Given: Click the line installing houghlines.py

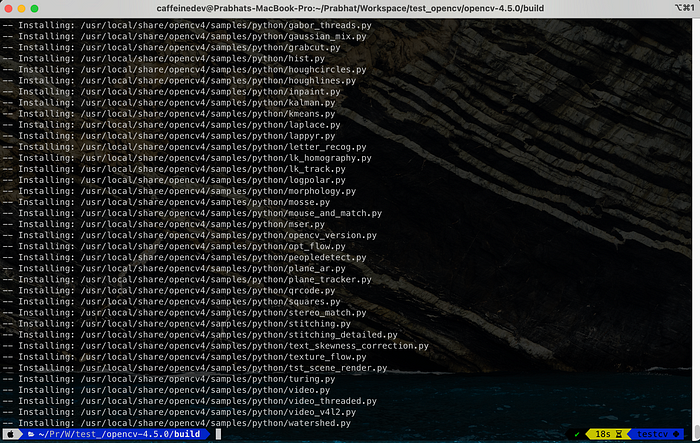Looking at the screenshot, I should tap(179, 81).
